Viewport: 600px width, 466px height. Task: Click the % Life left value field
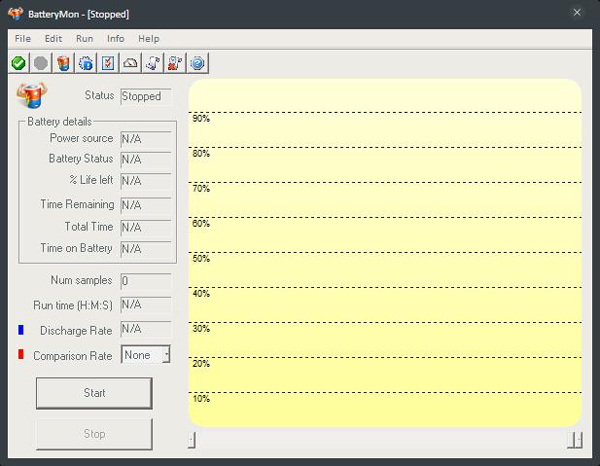(146, 181)
